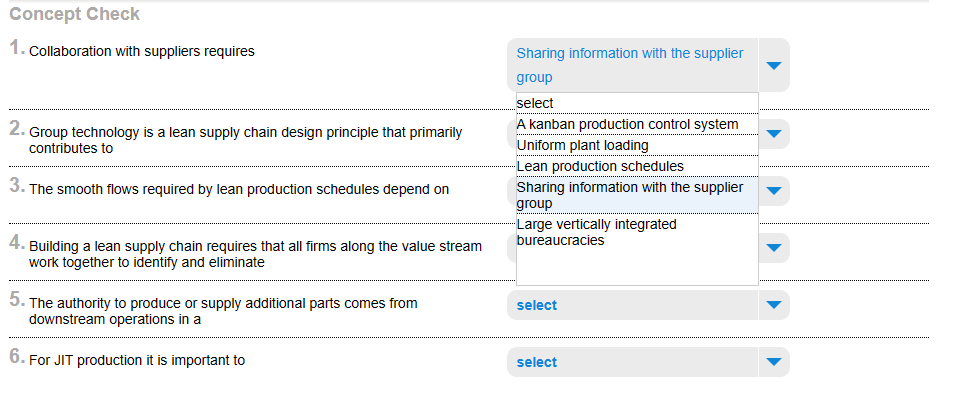Click question 1 selected answer field

[632, 65]
